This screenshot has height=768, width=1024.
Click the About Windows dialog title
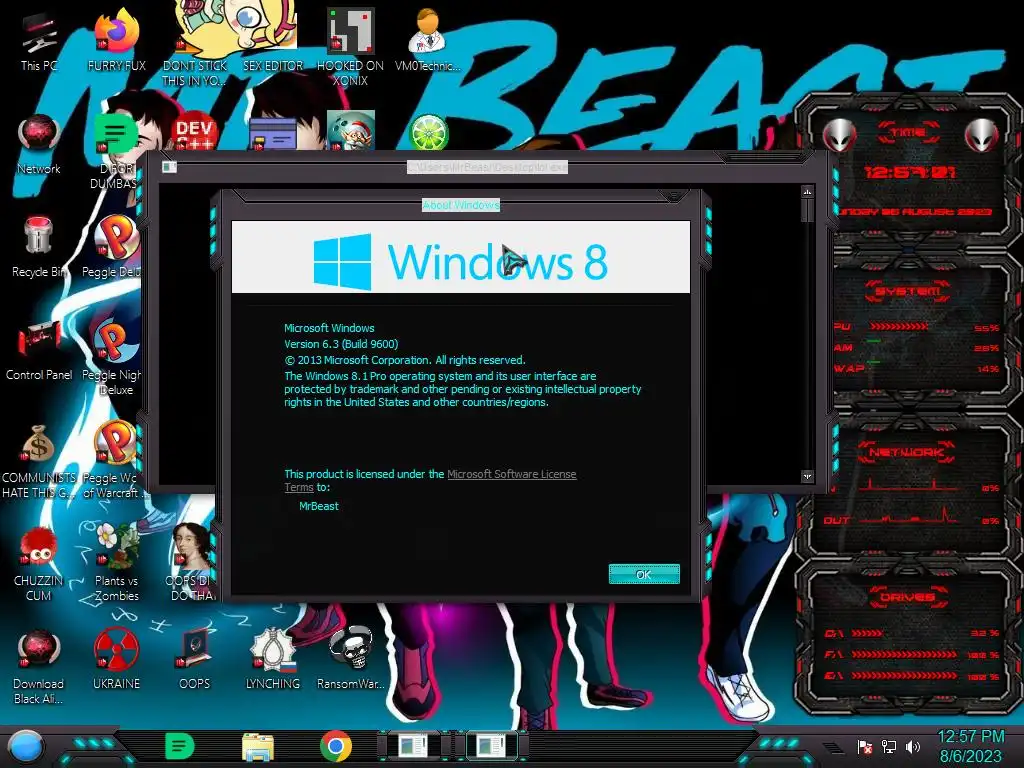460,205
